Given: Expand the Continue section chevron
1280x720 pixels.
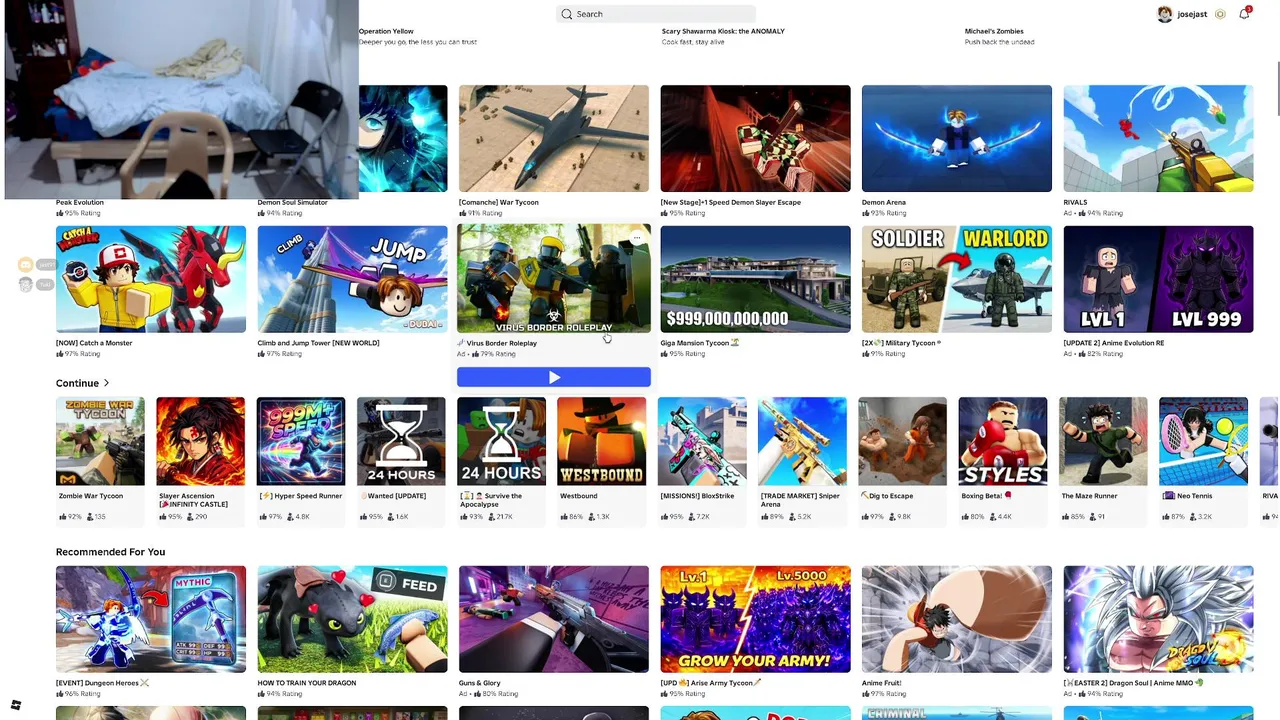Looking at the screenshot, I should [x=106, y=383].
